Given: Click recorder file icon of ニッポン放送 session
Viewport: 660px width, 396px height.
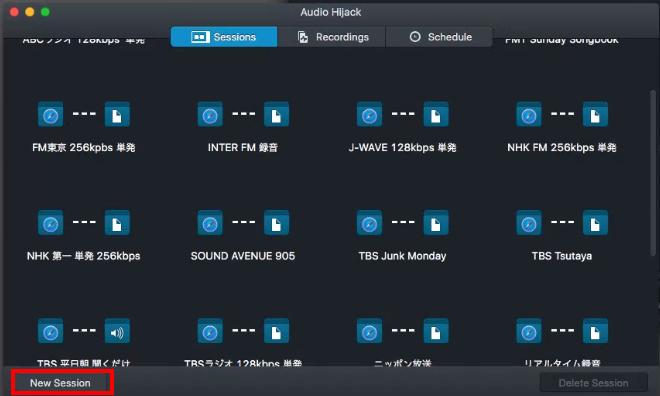Looking at the screenshot, I should 436,332.
